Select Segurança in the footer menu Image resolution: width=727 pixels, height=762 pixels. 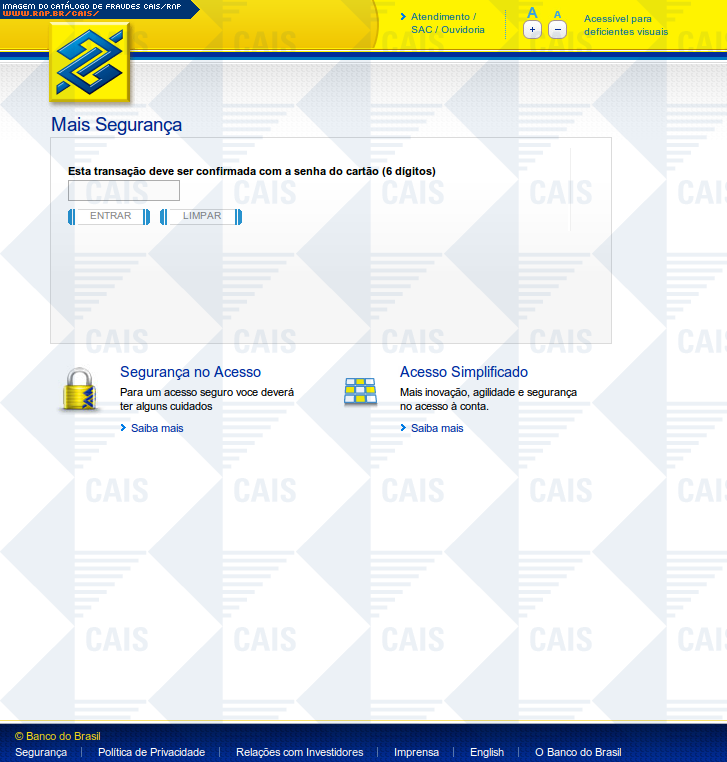click(x=41, y=752)
